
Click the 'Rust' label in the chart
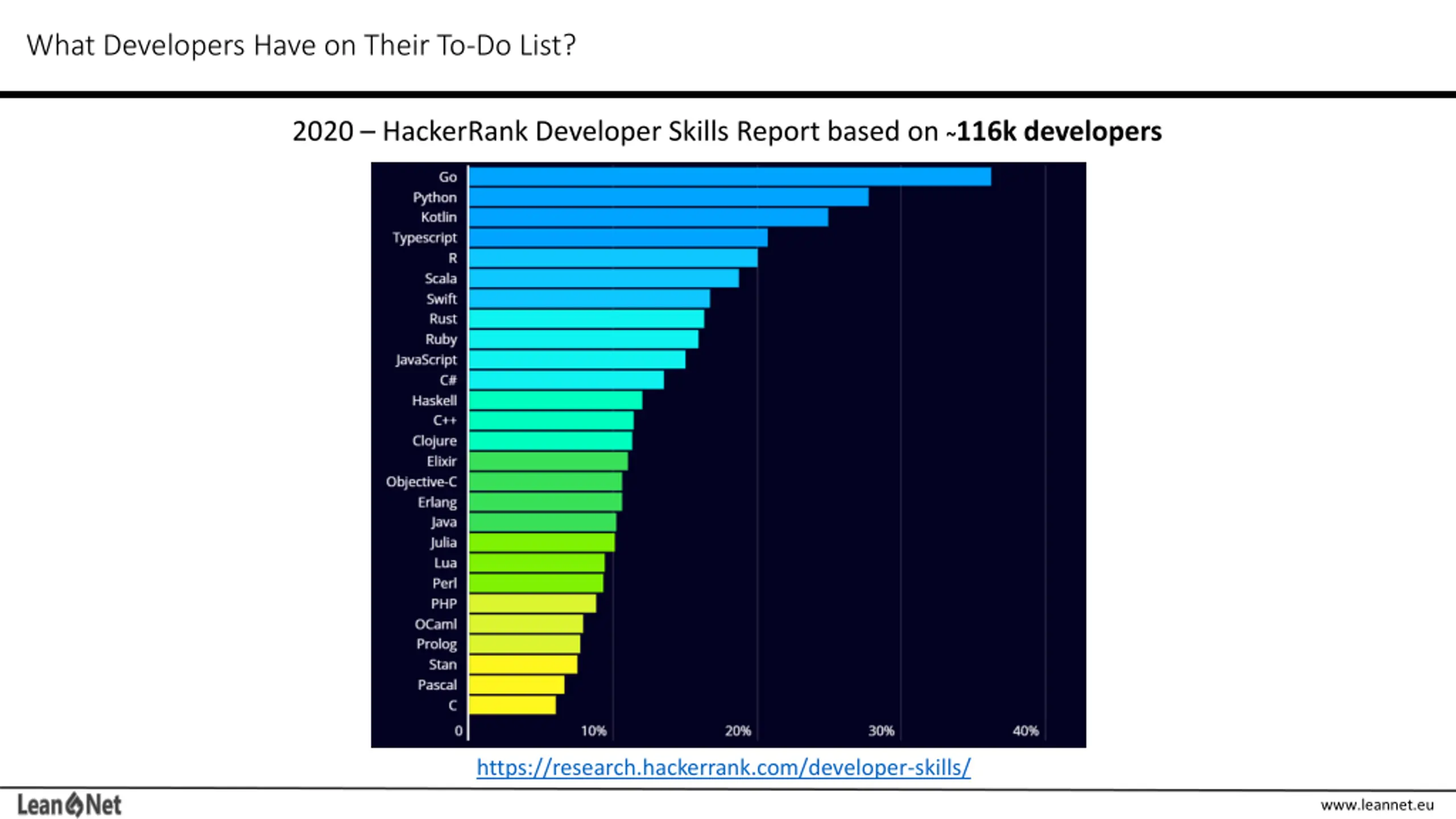tap(443, 319)
